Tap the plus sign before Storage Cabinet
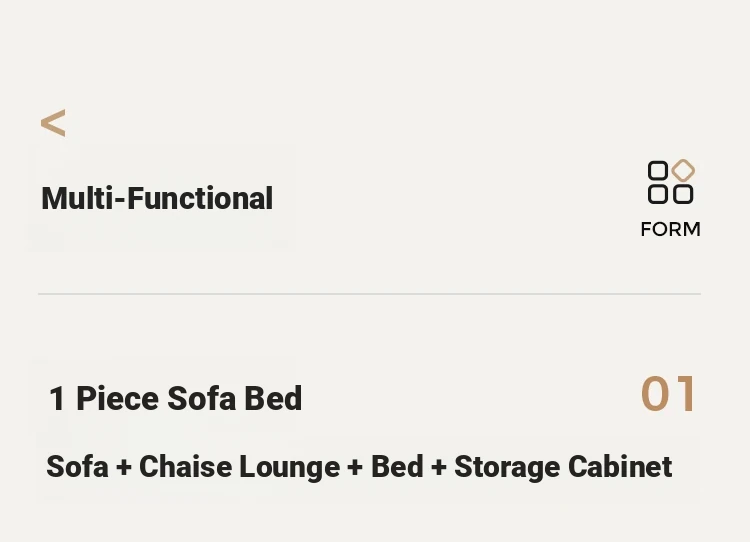This screenshot has width=750, height=542. click(x=439, y=467)
